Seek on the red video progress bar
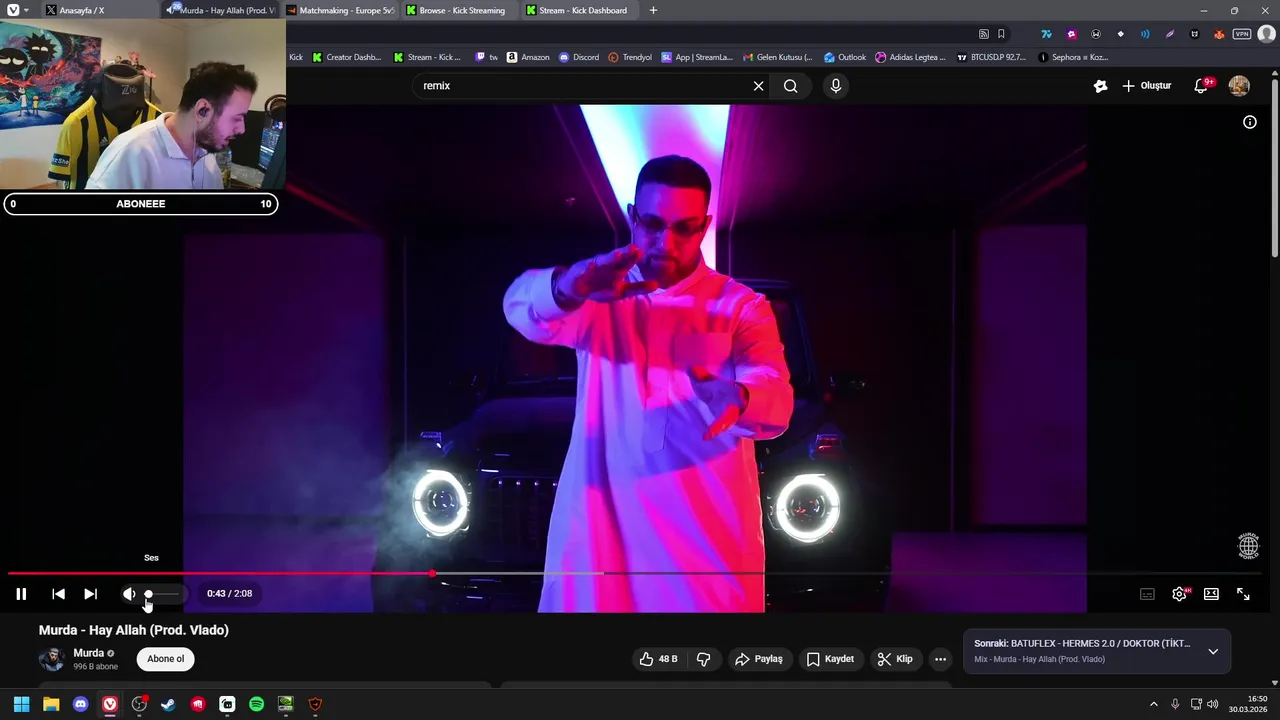 coord(220,573)
